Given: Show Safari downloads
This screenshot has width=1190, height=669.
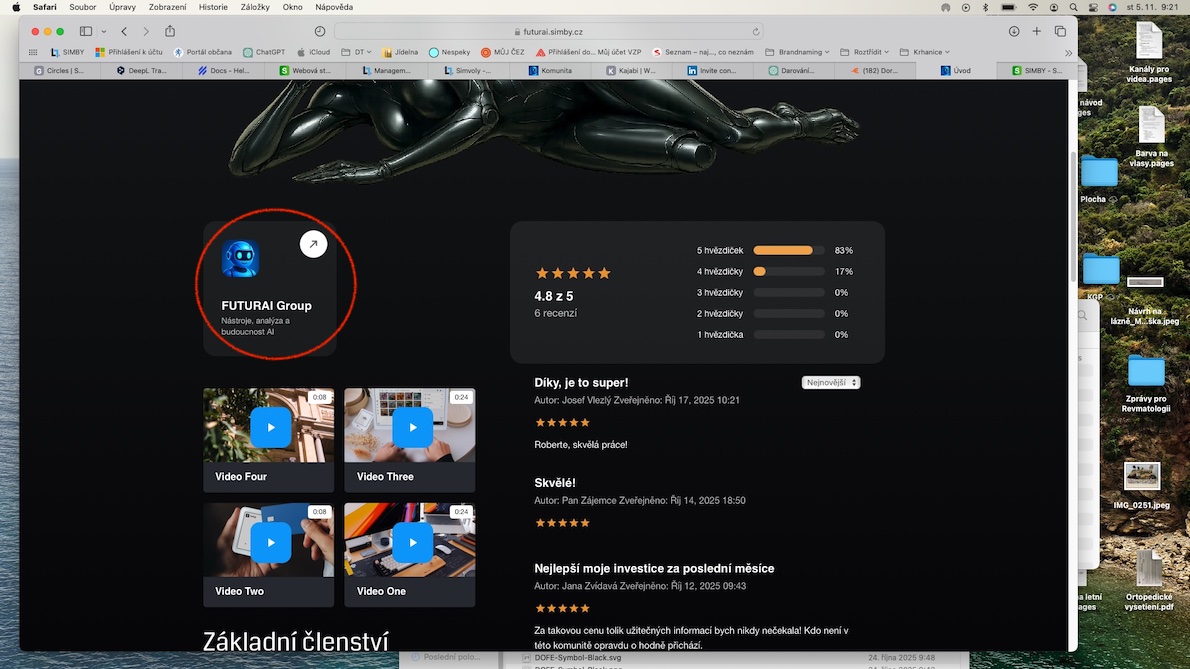Looking at the screenshot, I should [x=1014, y=31].
